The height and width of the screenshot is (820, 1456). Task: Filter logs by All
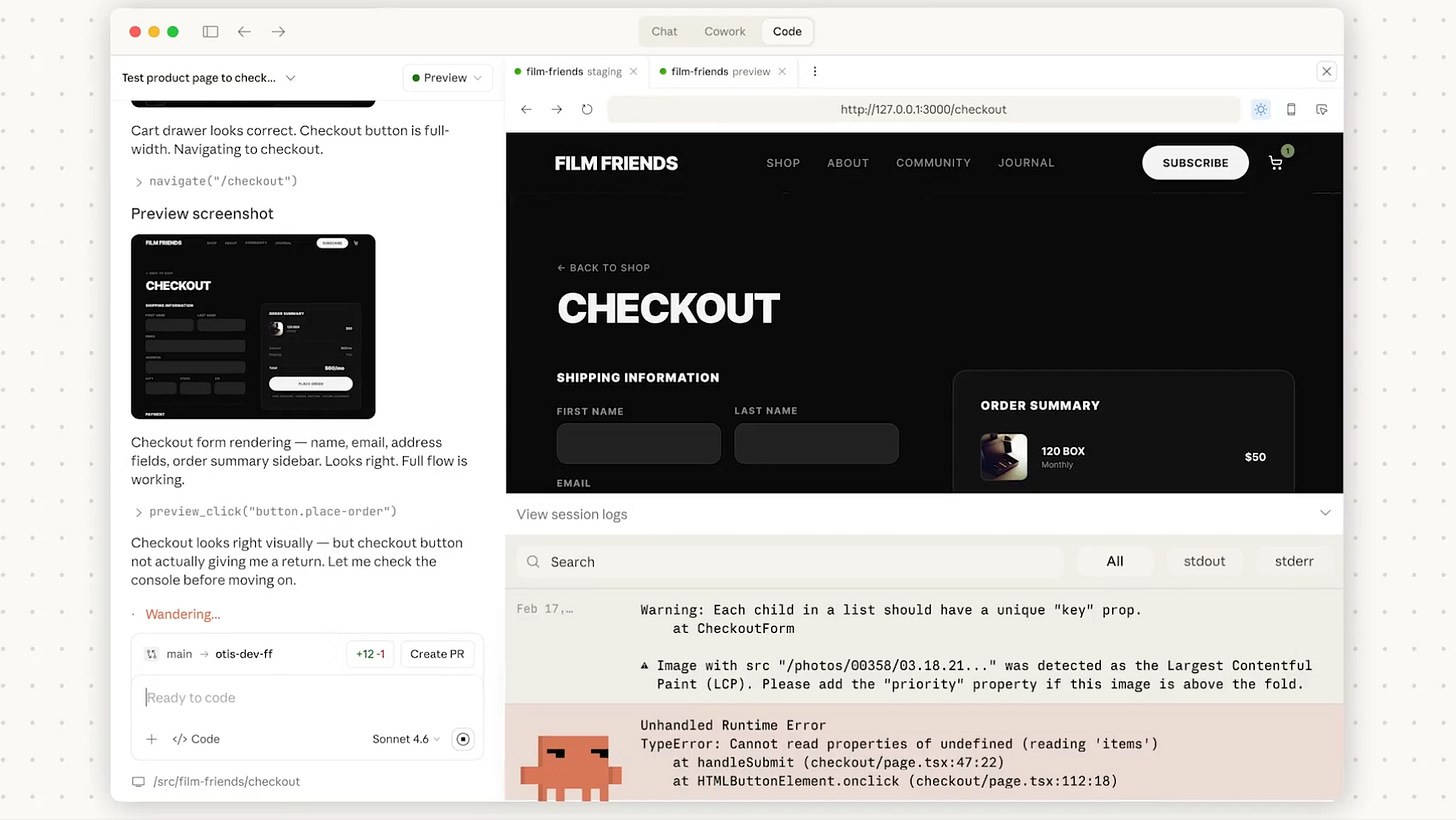tap(1115, 562)
